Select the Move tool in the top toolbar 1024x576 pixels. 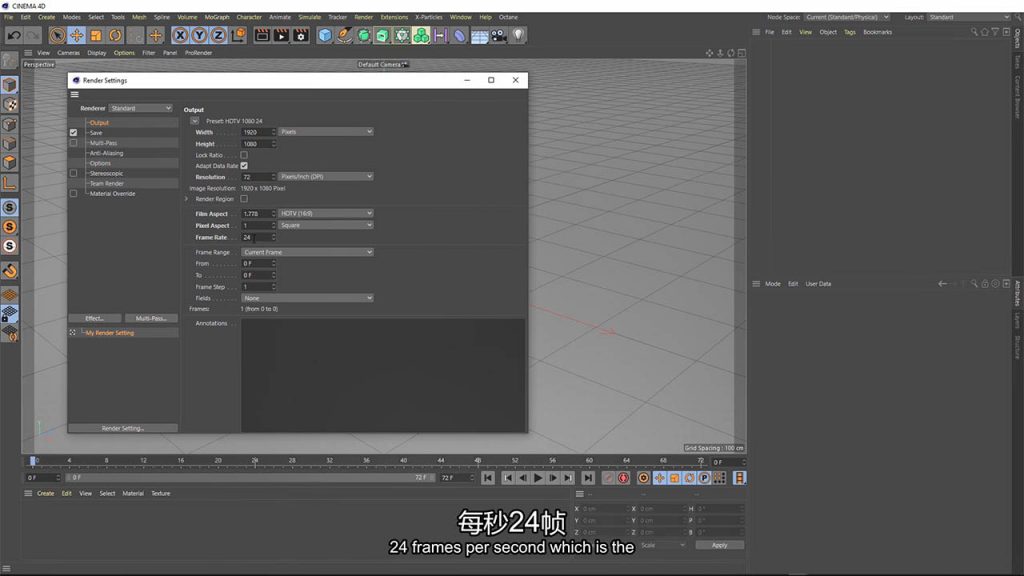click(x=76, y=36)
